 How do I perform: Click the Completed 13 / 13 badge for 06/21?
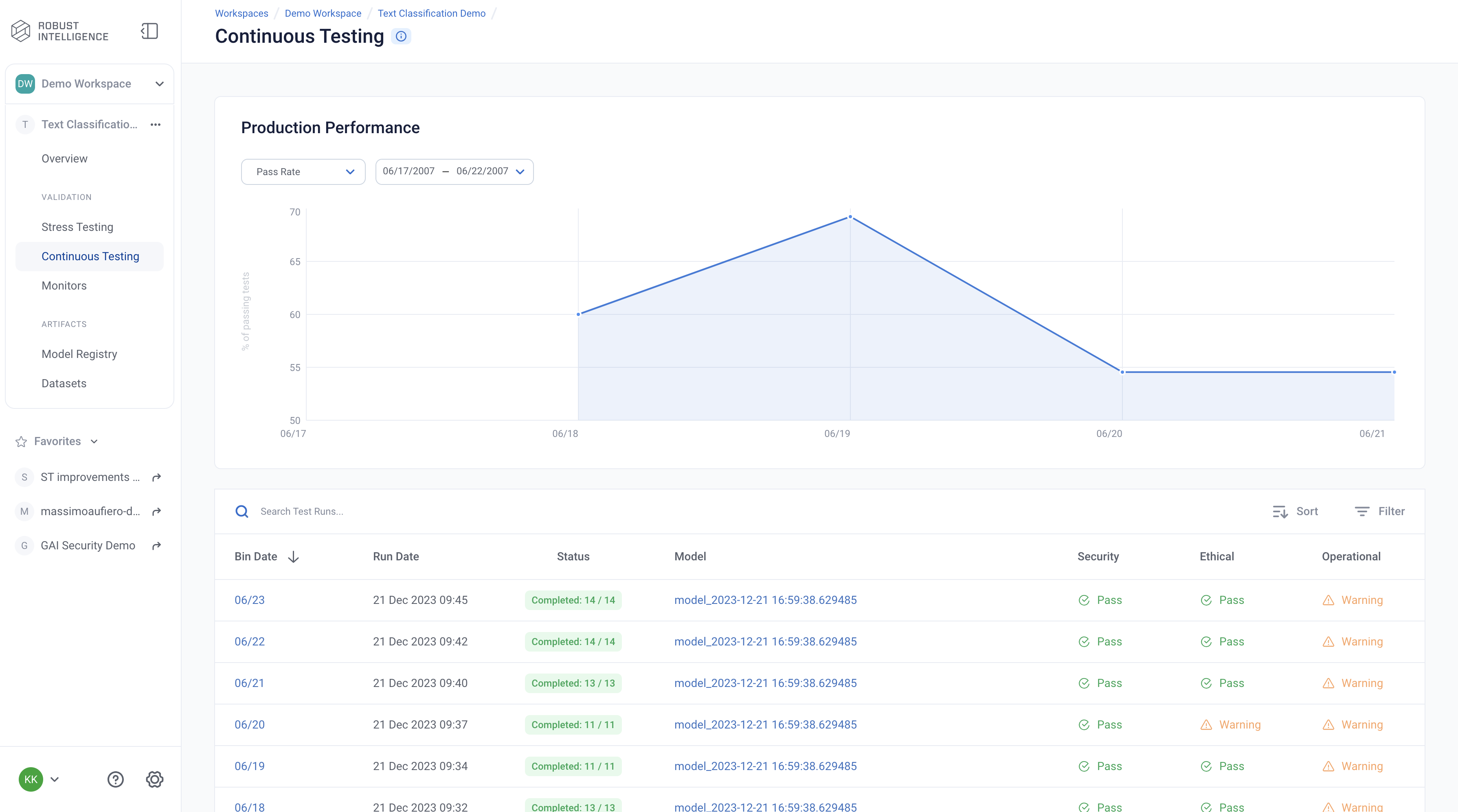[x=573, y=684]
